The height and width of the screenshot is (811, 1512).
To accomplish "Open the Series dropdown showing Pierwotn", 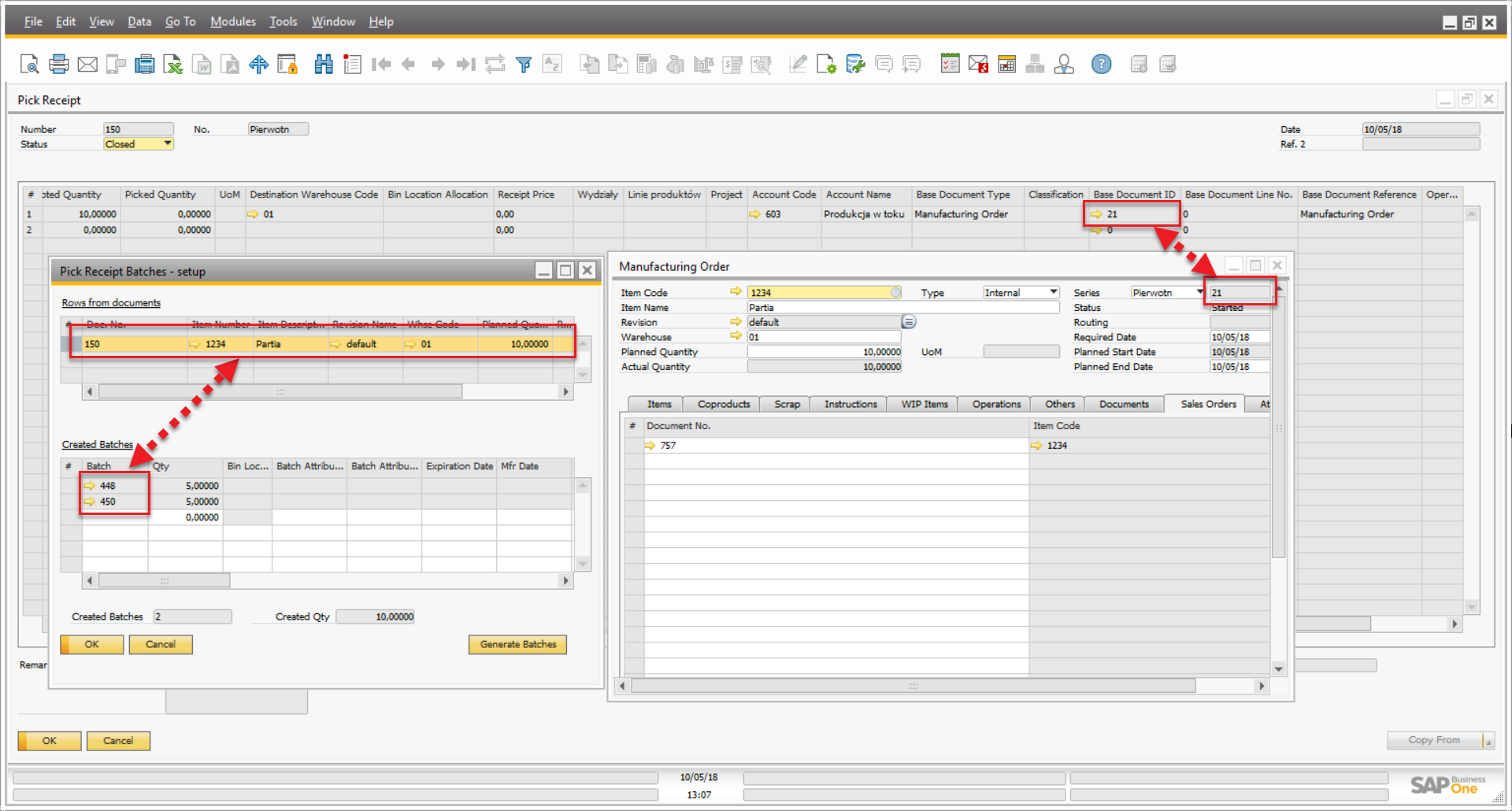I will click(1198, 292).
